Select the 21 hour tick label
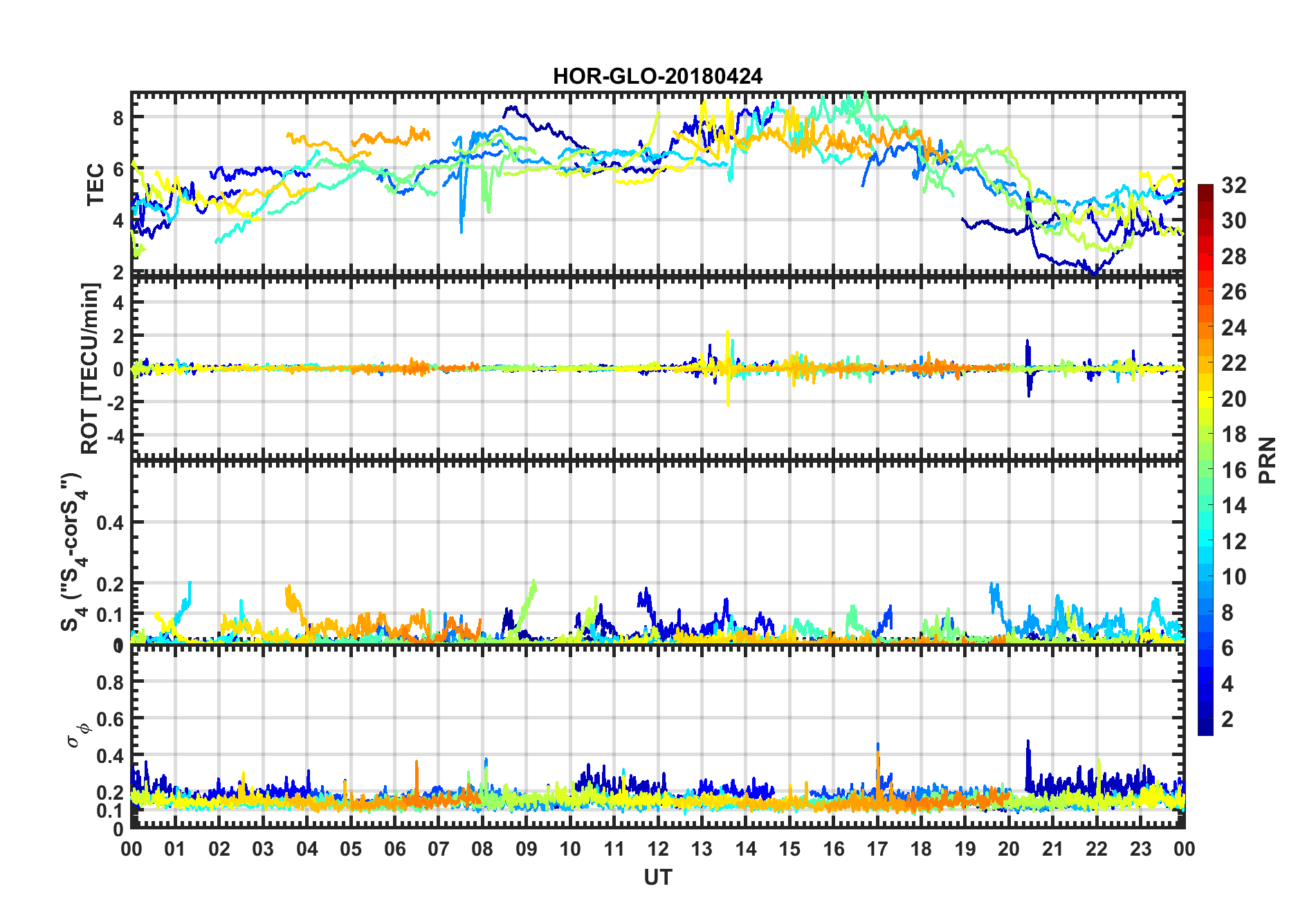This screenshot has height=920, width=1316. [1053, 849]
